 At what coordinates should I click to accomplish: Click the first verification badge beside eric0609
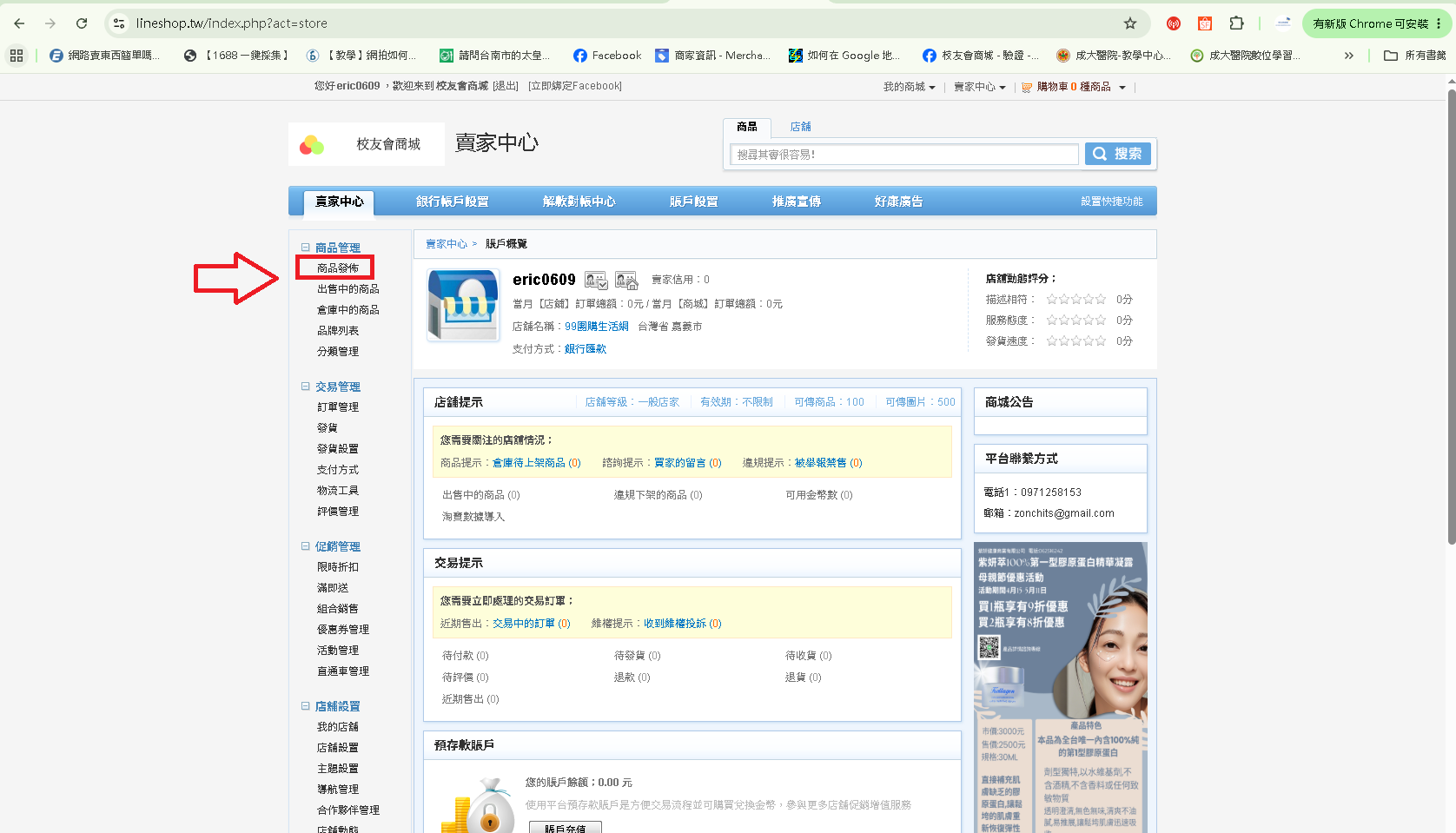click(596, 280)
